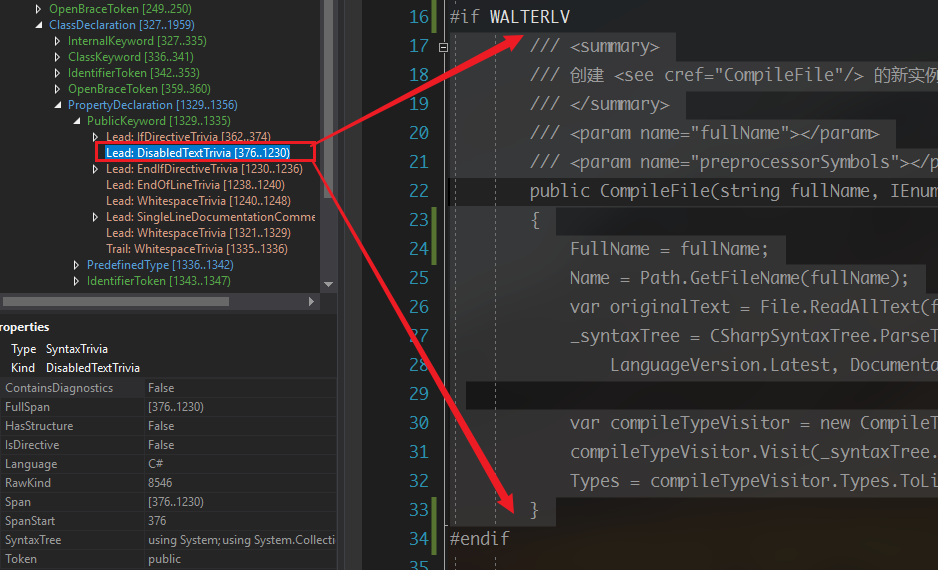938x570 pixels.
Task: Click the Token property value public
Action: [165, 559]
